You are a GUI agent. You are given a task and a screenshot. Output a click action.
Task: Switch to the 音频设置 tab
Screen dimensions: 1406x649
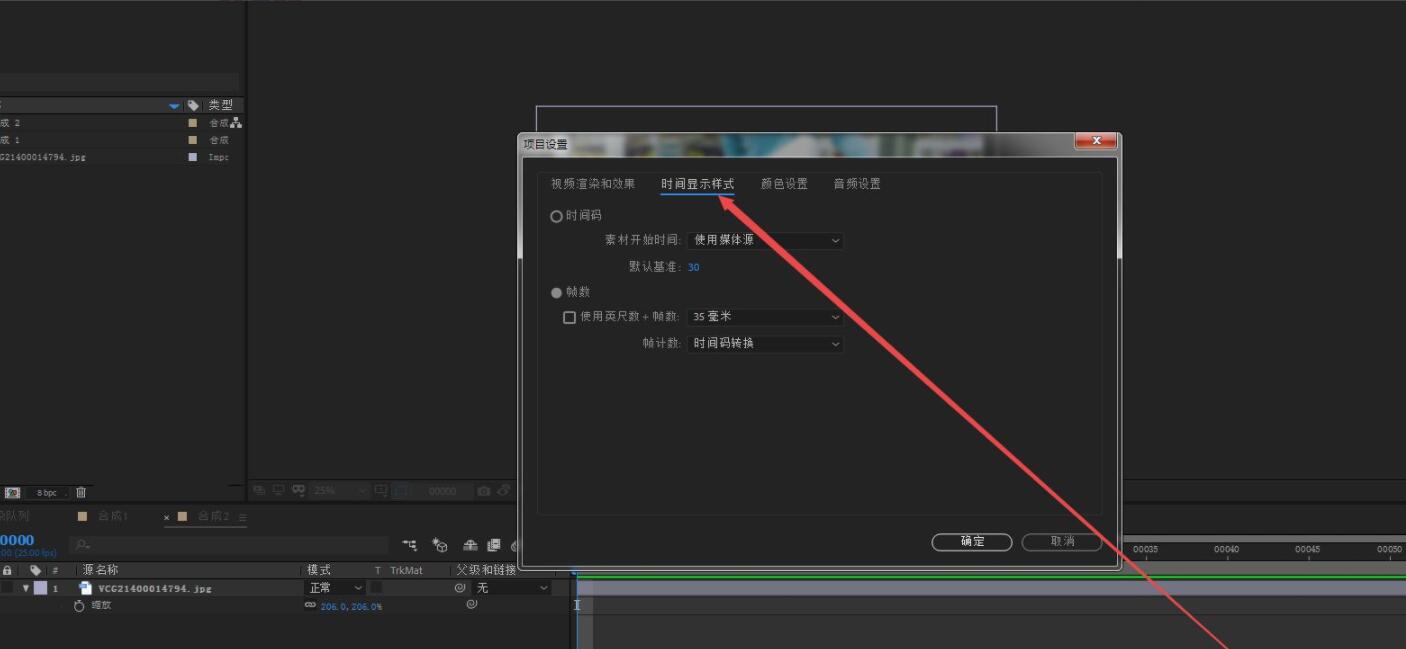(855, 183)
